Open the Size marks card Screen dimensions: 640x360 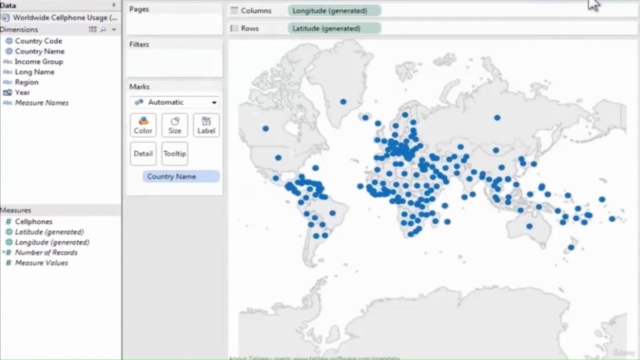(x=175, y=125)
